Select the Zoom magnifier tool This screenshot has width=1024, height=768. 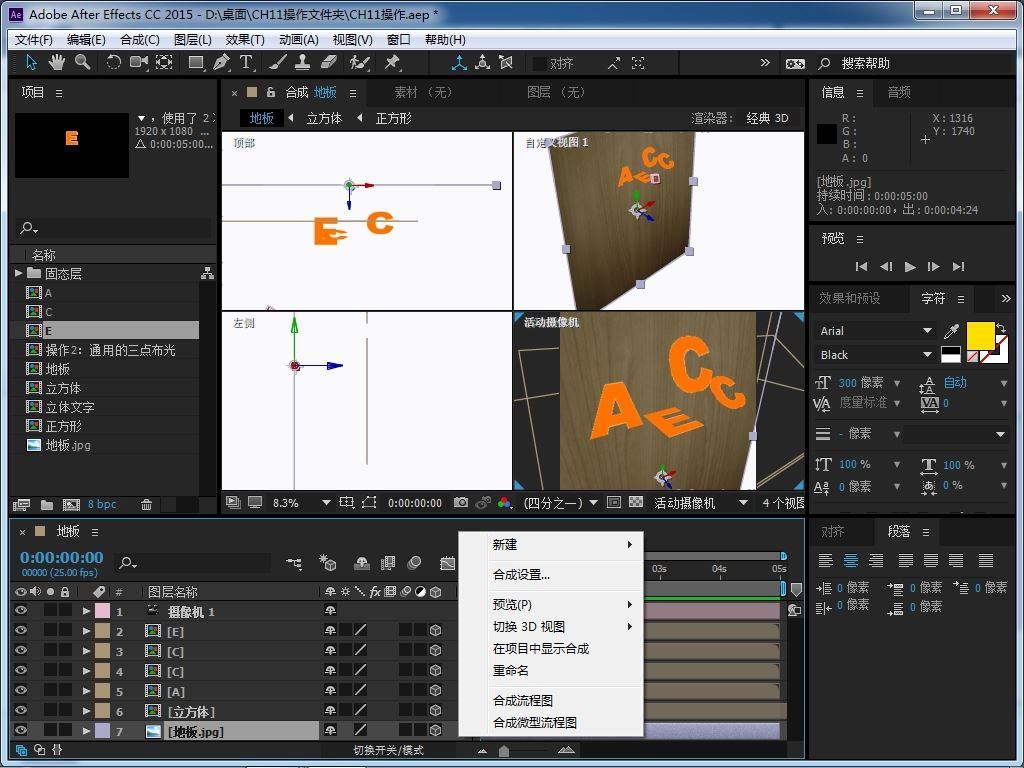[82, 63]
